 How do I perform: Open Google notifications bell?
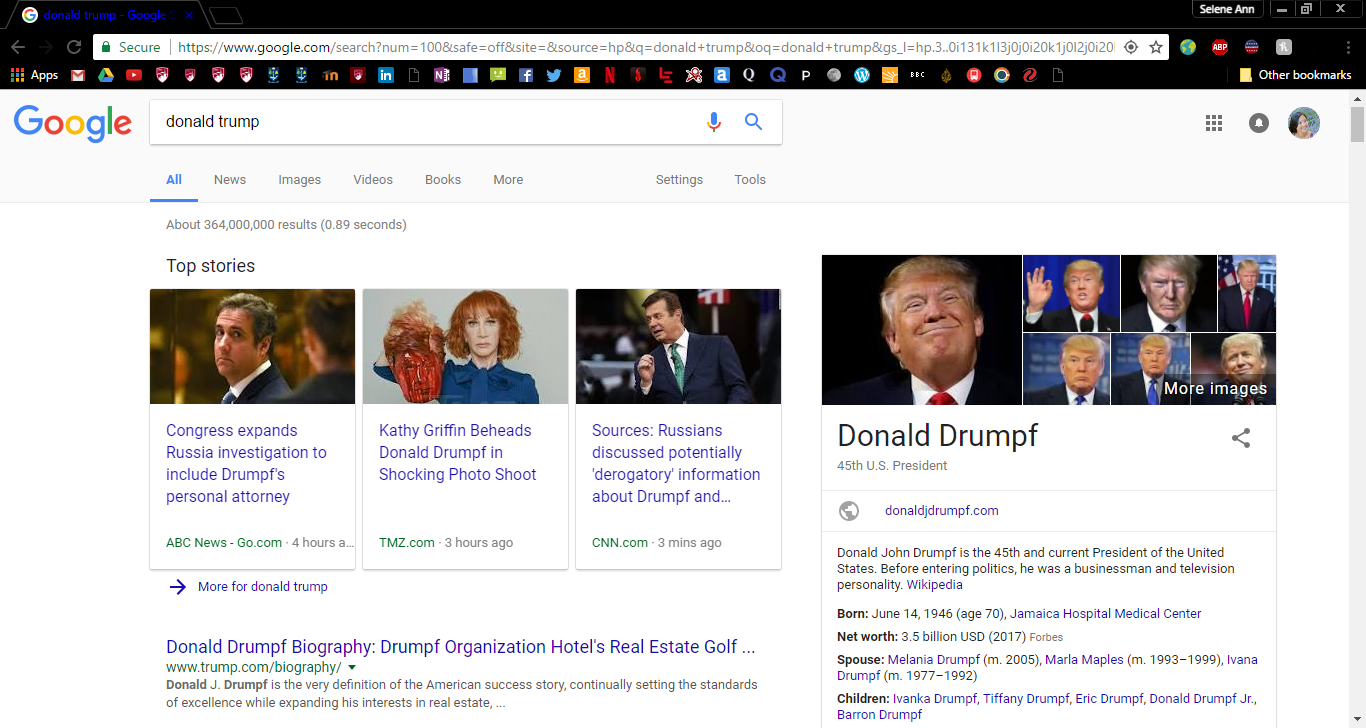click(1259, 123)
